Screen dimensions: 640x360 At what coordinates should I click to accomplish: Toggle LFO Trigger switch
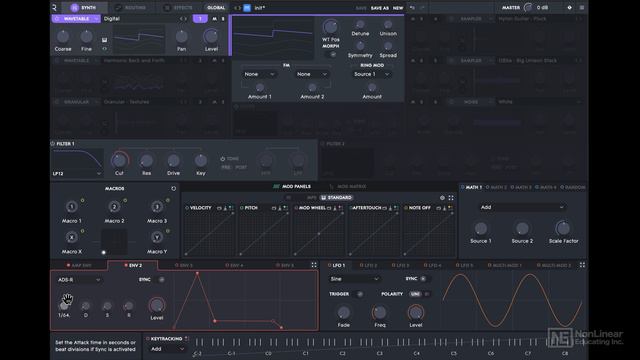click(x=359, y=294)
